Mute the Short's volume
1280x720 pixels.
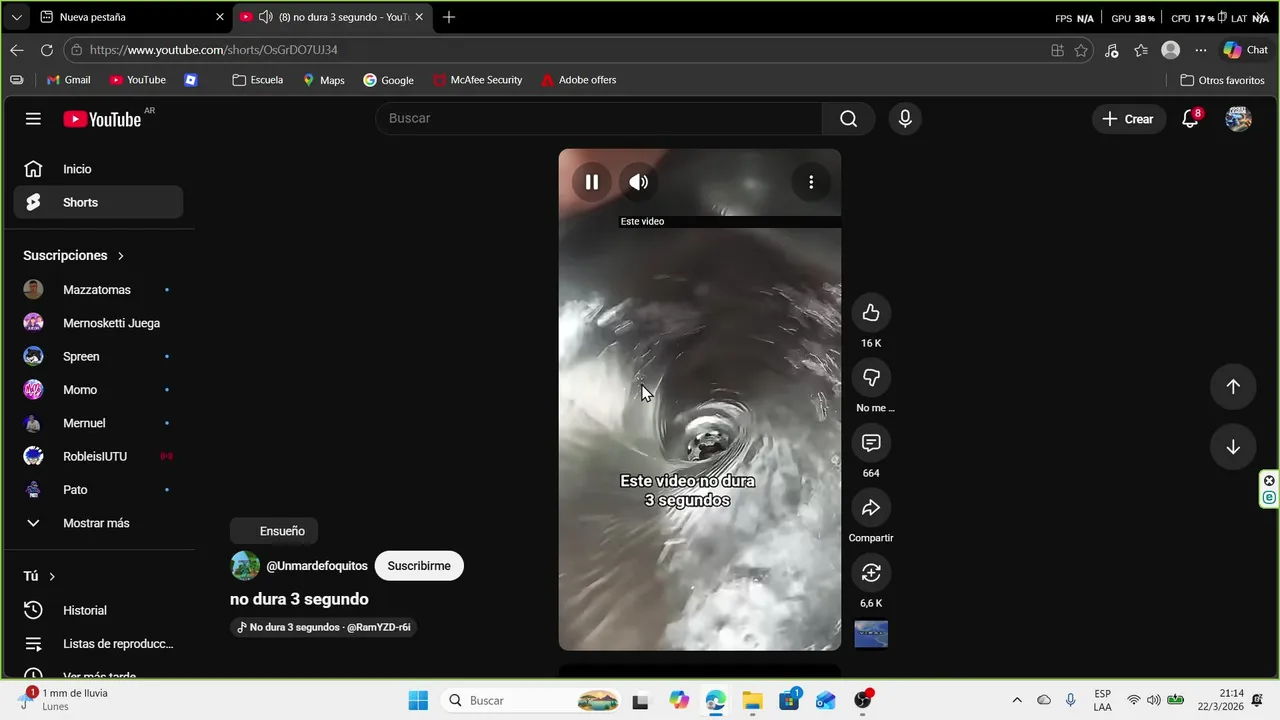pyautogui.click(x=639, y=182)
